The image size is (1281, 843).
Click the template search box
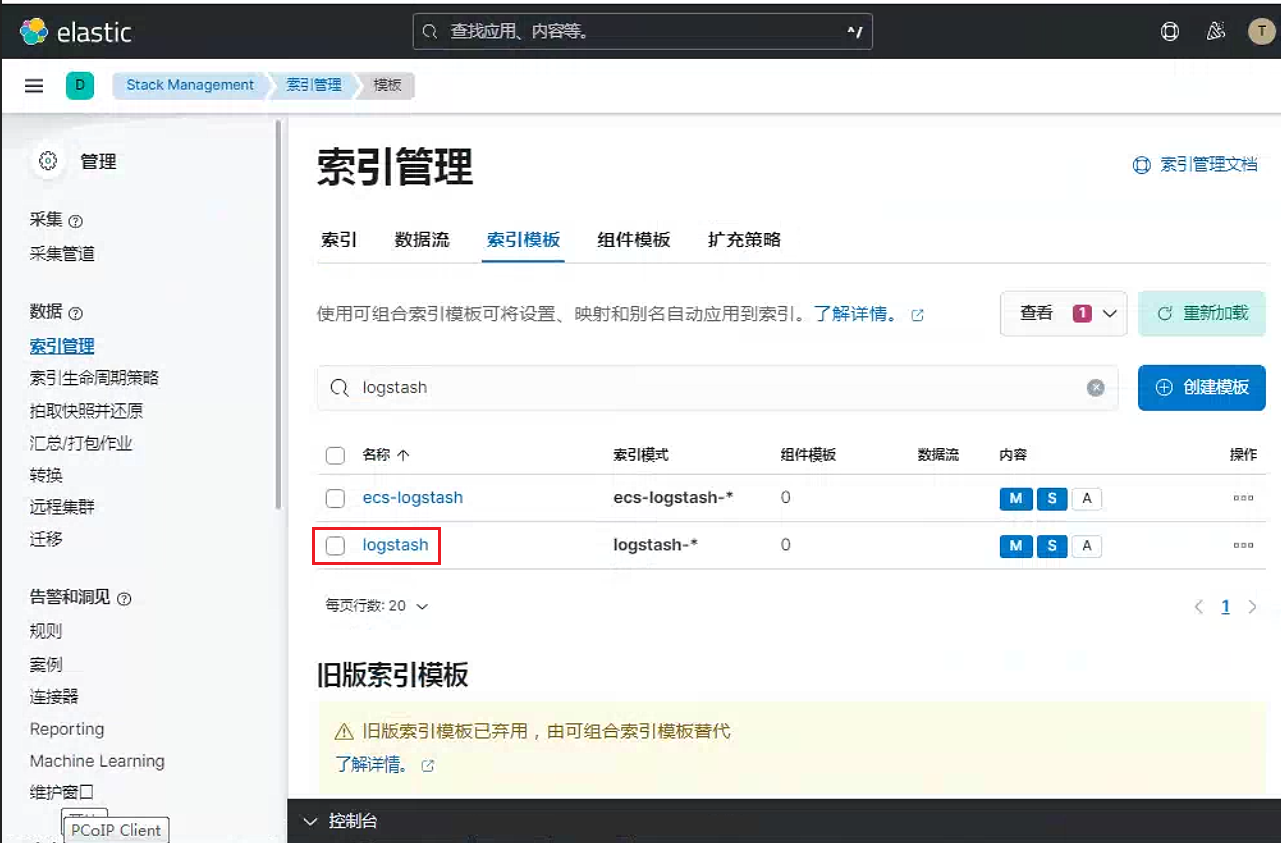pyautogui.click(x=717, y=388)
